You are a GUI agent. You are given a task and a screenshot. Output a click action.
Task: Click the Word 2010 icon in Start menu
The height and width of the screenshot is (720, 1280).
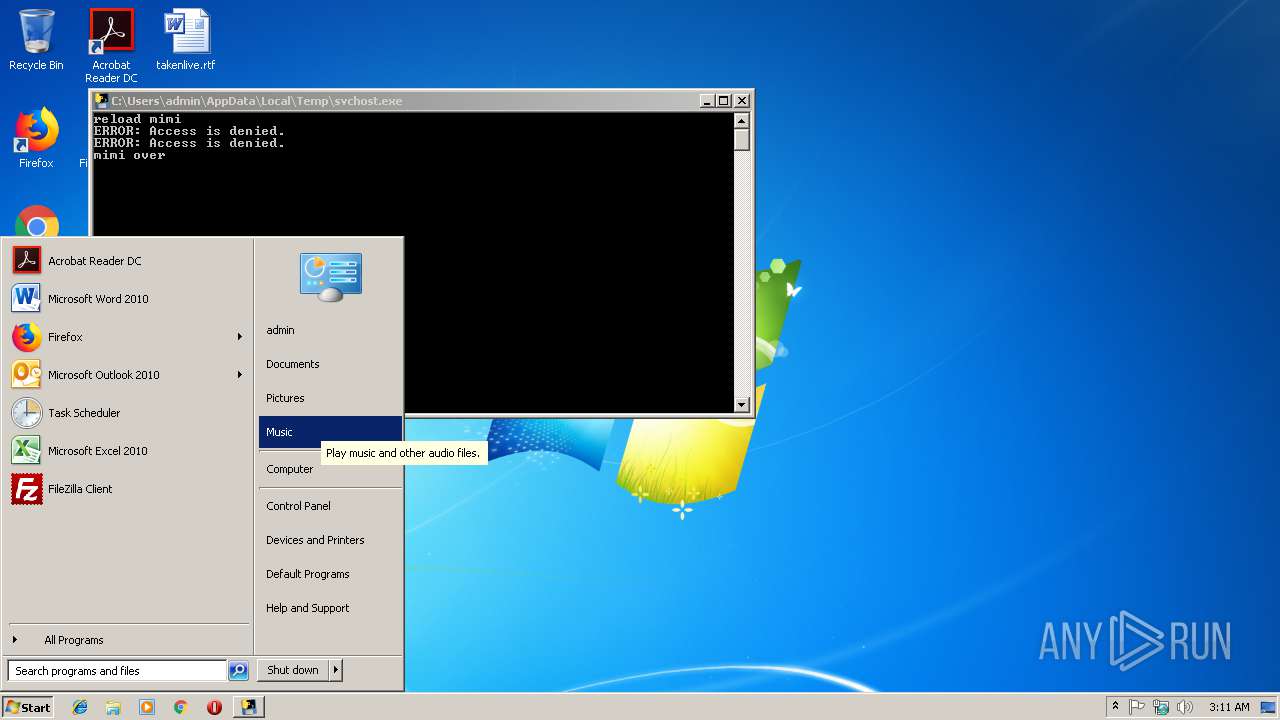point(27,299)
